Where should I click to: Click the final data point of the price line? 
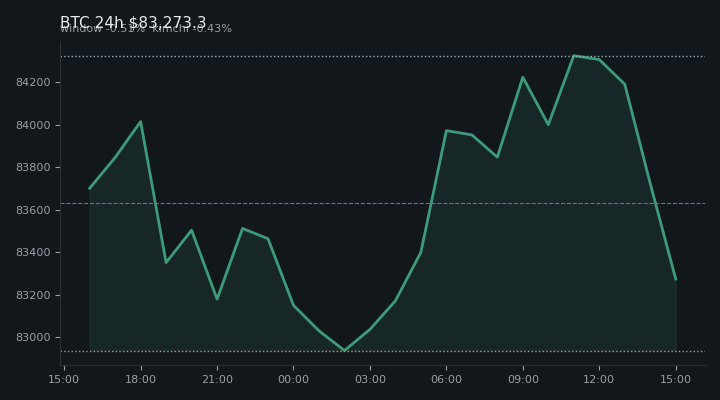(x=675, y=279)
